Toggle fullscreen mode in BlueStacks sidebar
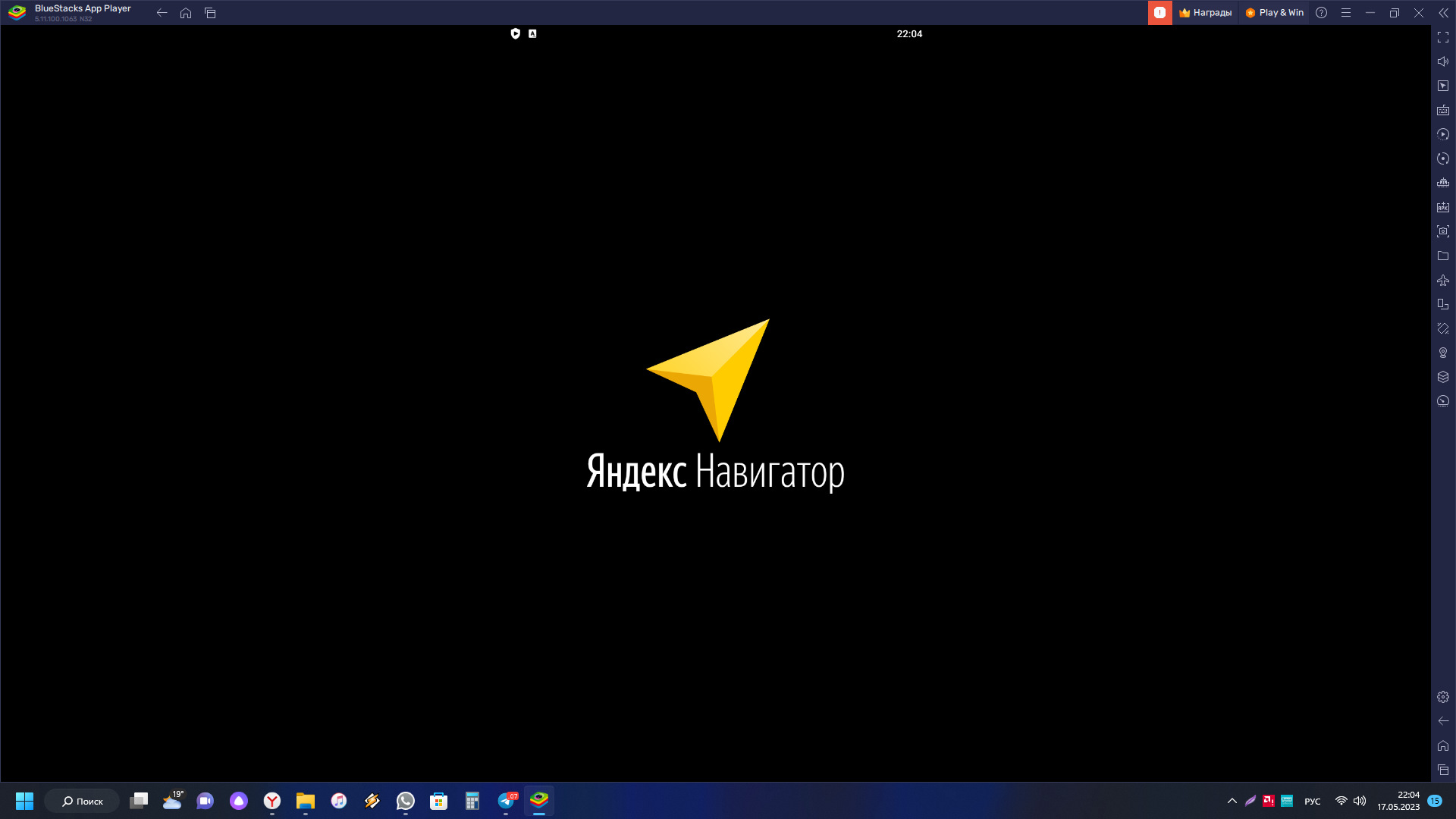Viewport: 1456px width, 819px height. 1442,37
